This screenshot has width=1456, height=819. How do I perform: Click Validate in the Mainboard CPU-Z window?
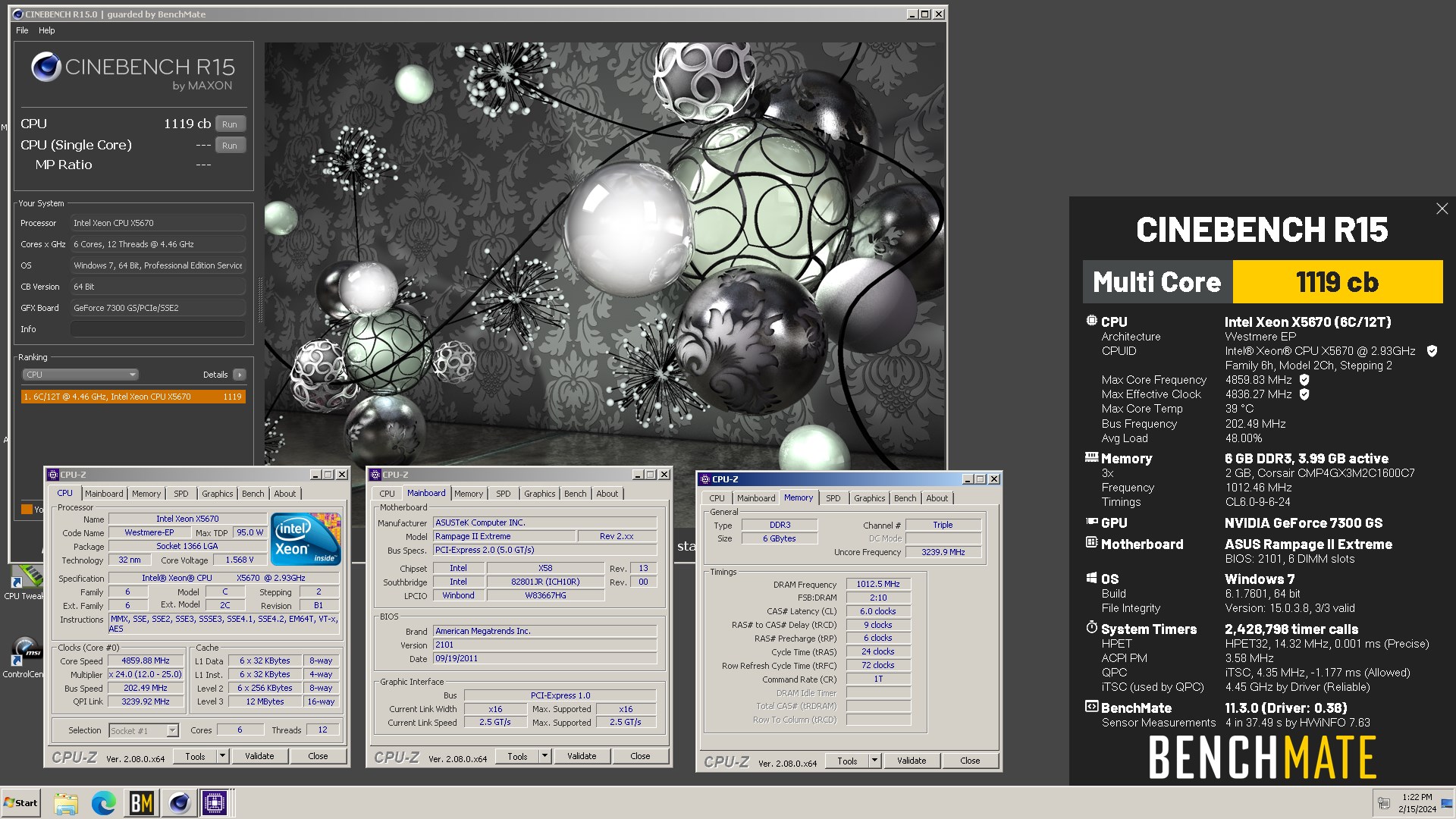582,756
